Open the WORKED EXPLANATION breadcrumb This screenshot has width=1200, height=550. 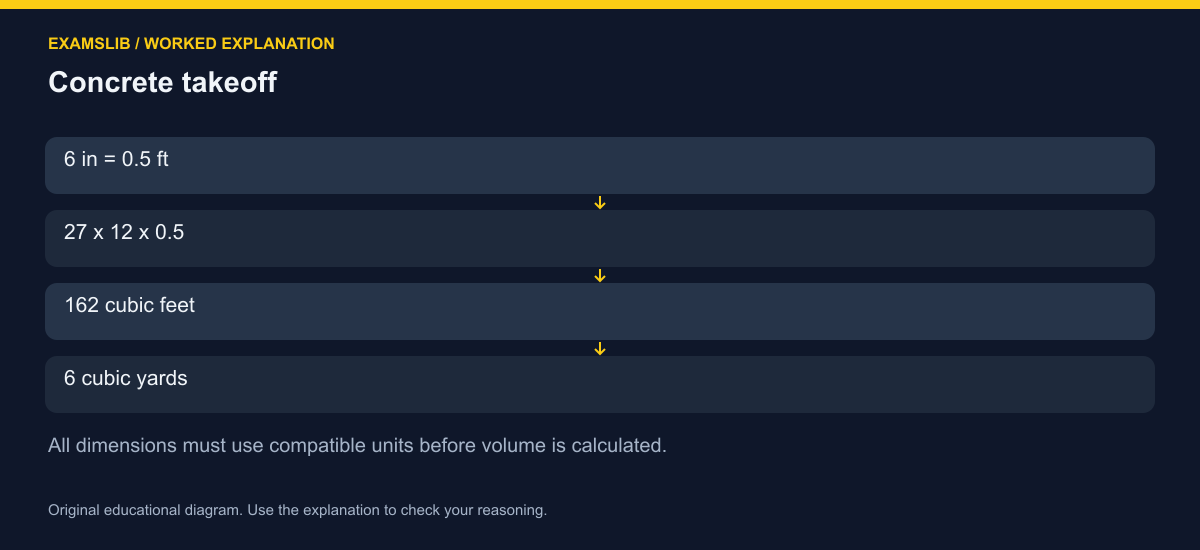pos(239,44)
